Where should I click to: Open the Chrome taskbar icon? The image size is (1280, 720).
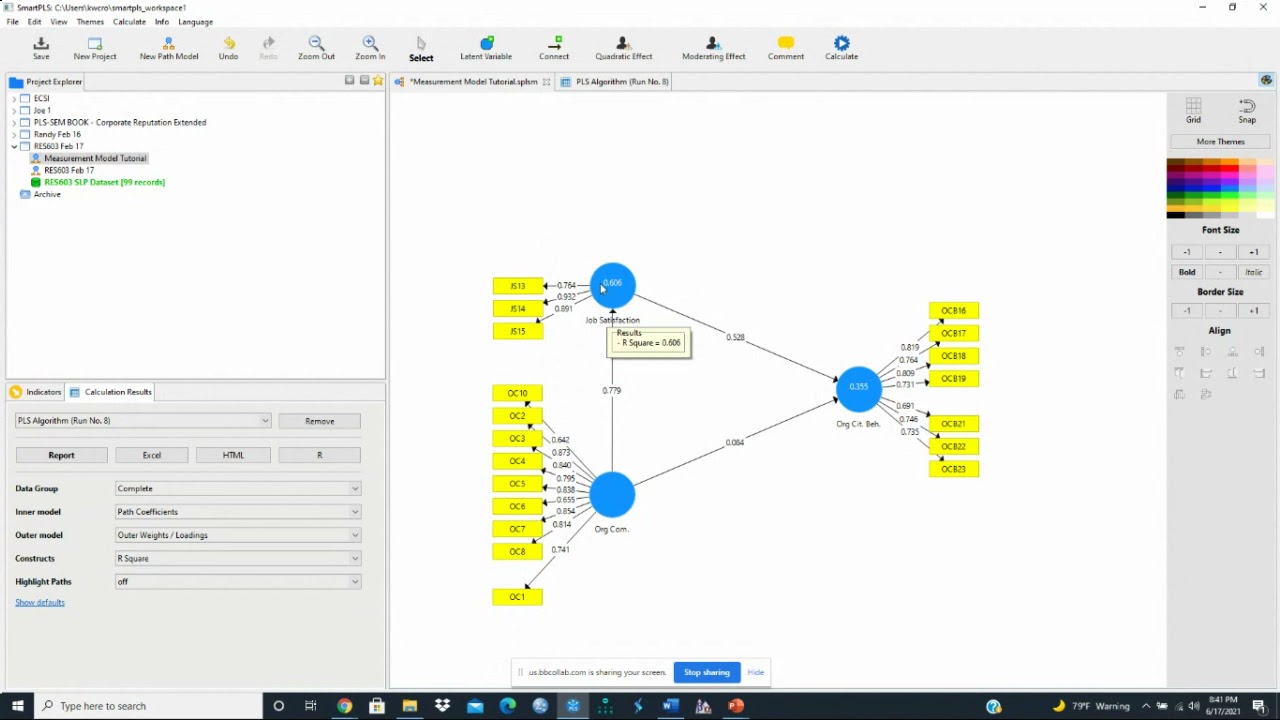[x=344, y=706]
